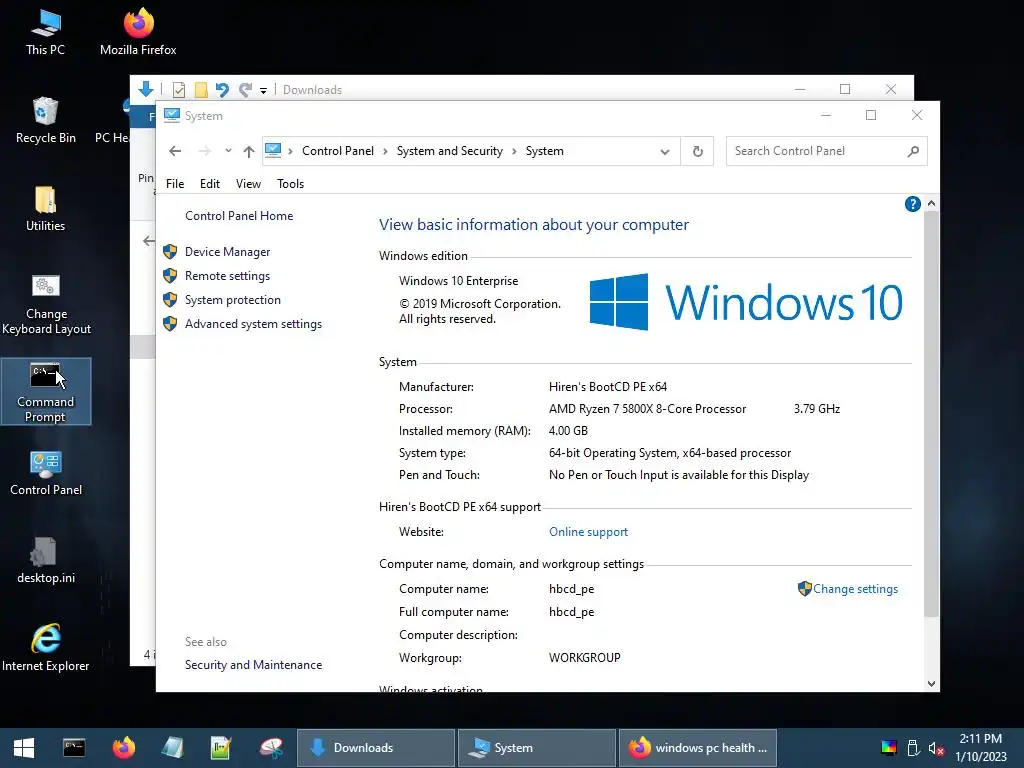Open the Utilities folder on desktop
Image resolution: width=1024 pixels, height=768 pixels.
[x=45, y=208]
